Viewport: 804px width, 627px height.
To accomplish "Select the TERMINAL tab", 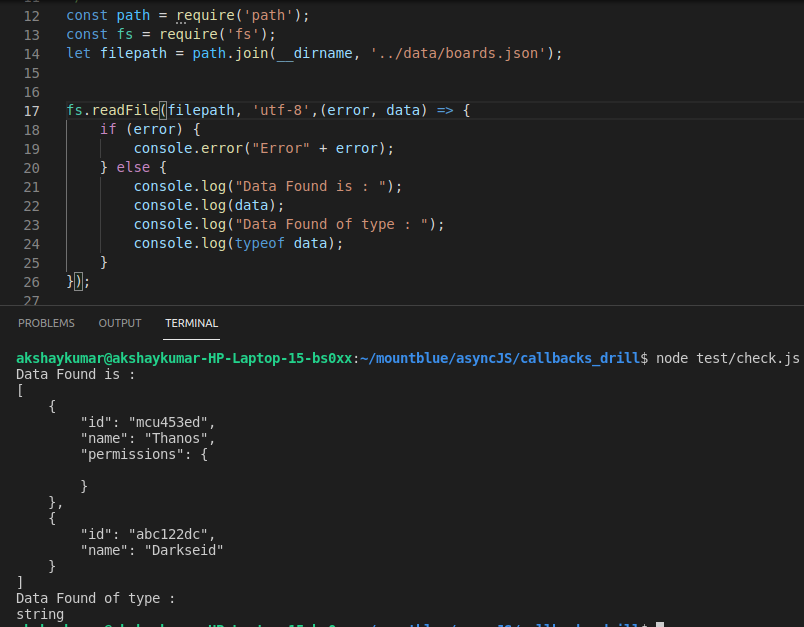I will pyautogui.click(x=191, y=323).
